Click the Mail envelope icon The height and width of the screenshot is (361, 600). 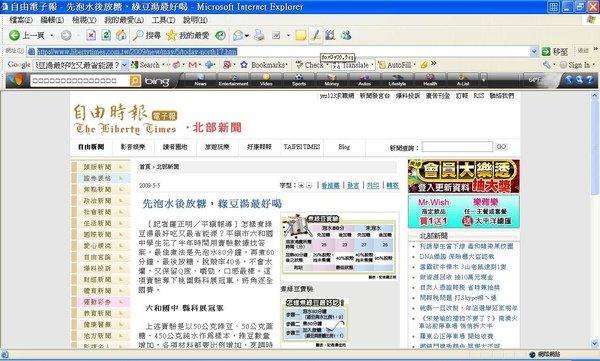[238, 36]
